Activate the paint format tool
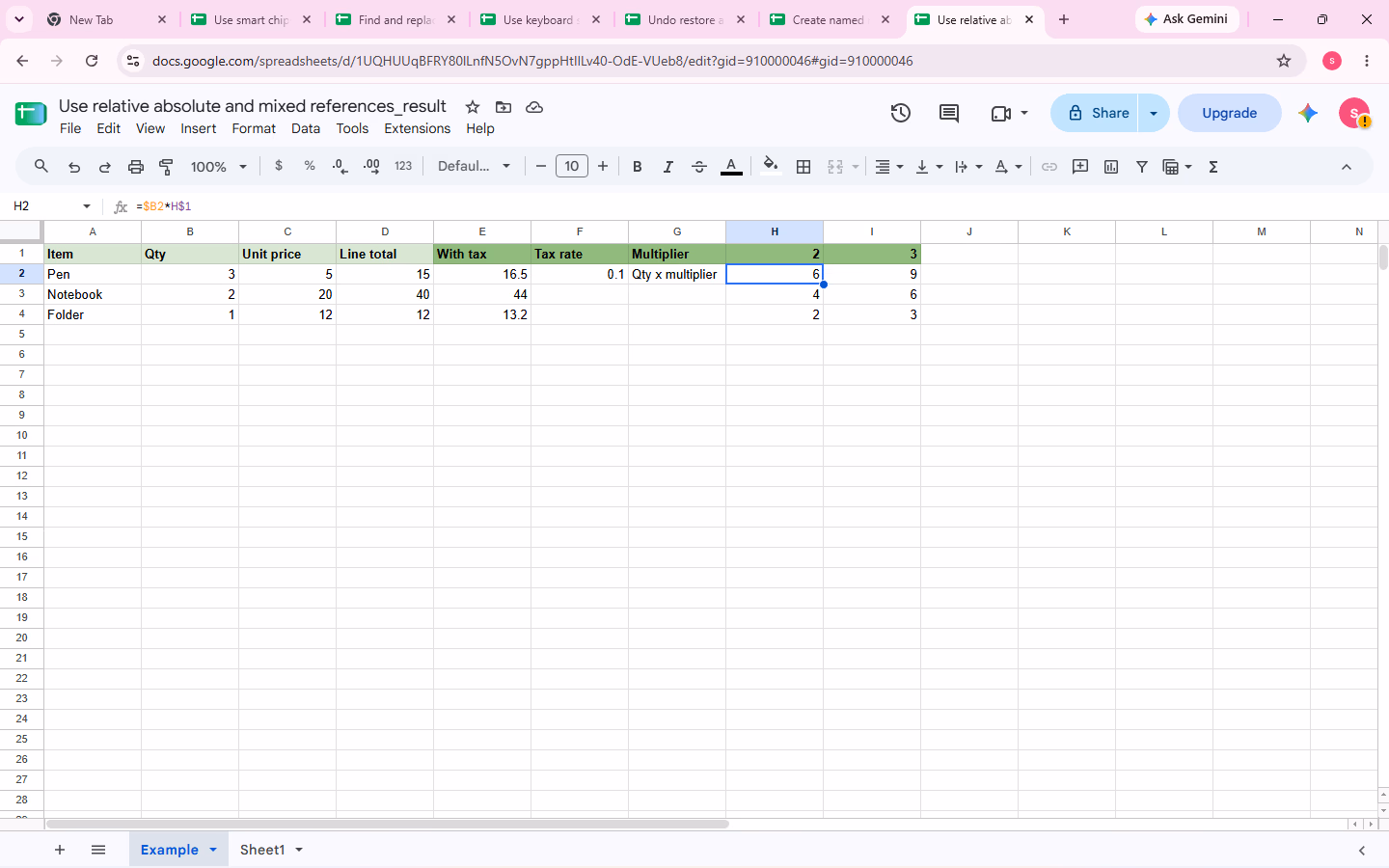 click(x=166, y=167)
